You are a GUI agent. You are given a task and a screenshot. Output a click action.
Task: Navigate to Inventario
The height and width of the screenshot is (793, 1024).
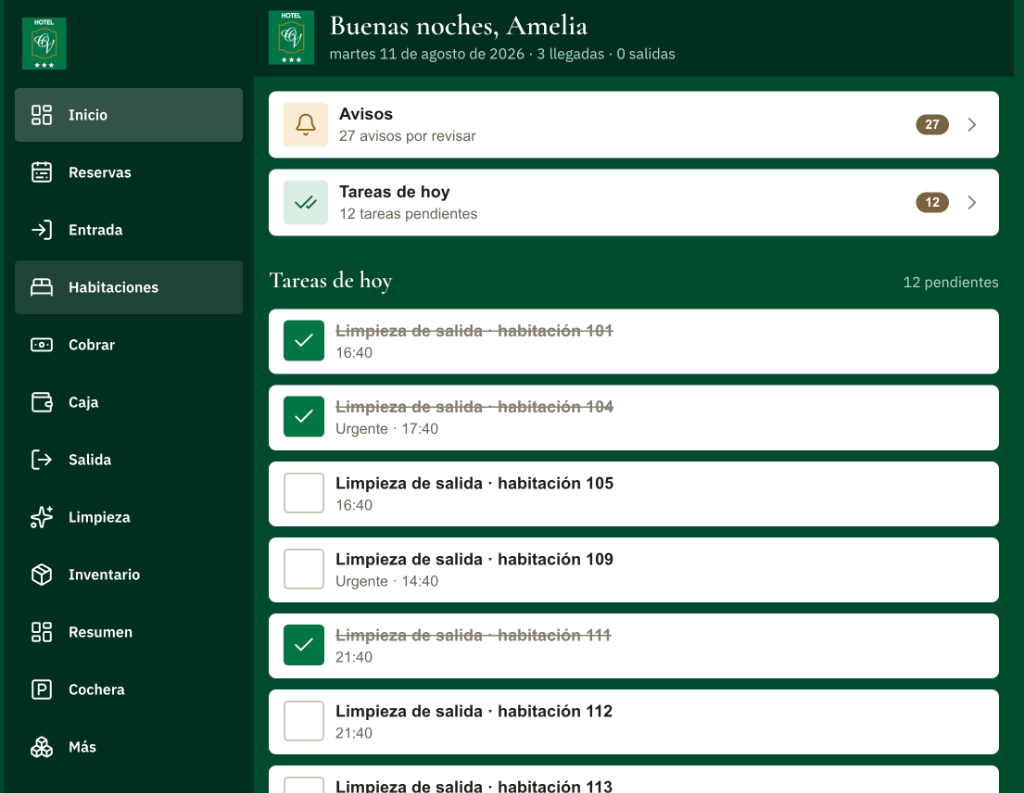(x=129, y=575)
